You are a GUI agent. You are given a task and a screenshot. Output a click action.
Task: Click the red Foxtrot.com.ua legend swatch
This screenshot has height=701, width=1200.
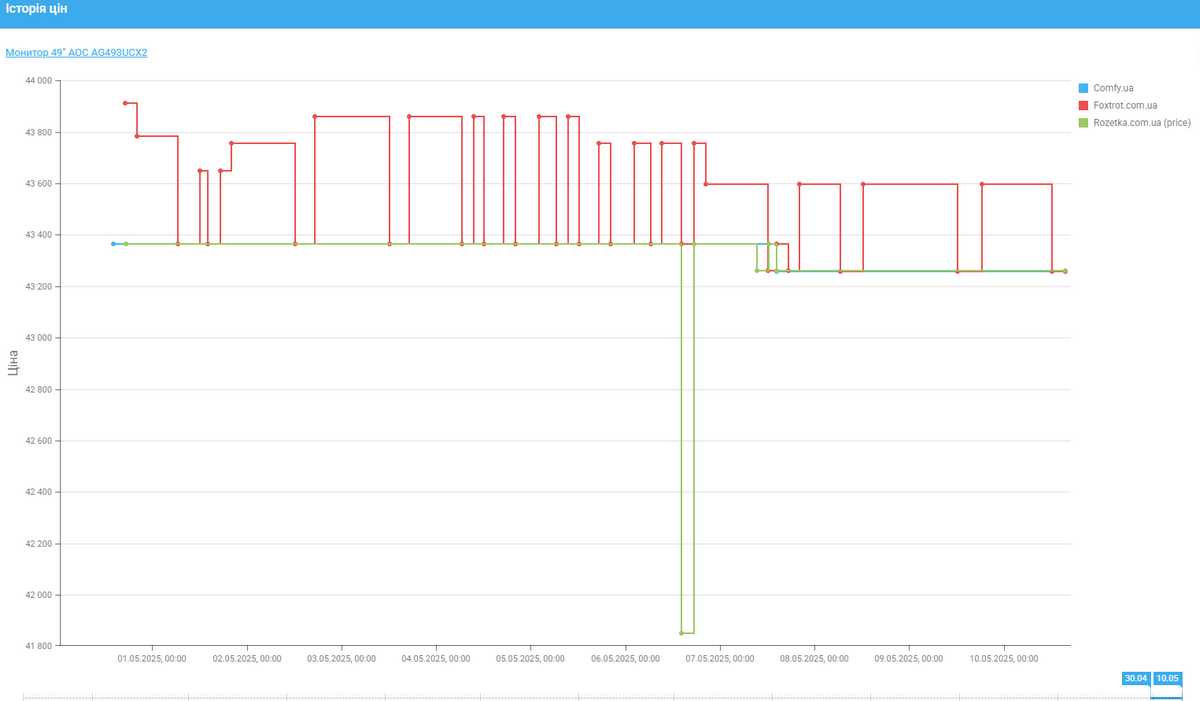(x=1083, y=105)
